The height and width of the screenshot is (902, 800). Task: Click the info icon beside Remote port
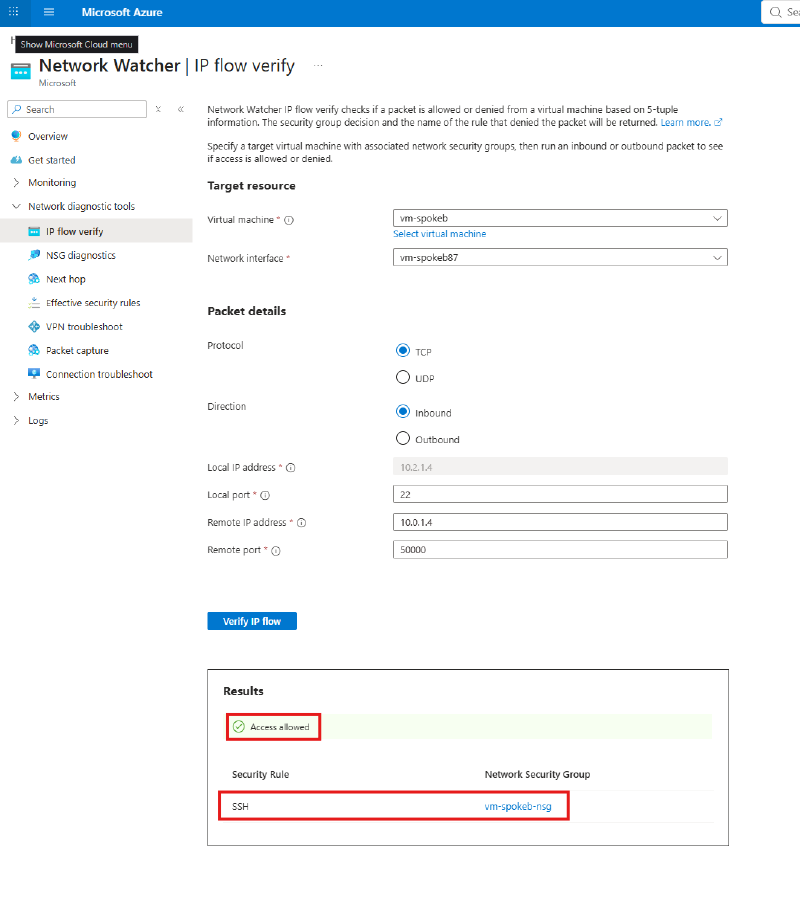coord(275,551)
